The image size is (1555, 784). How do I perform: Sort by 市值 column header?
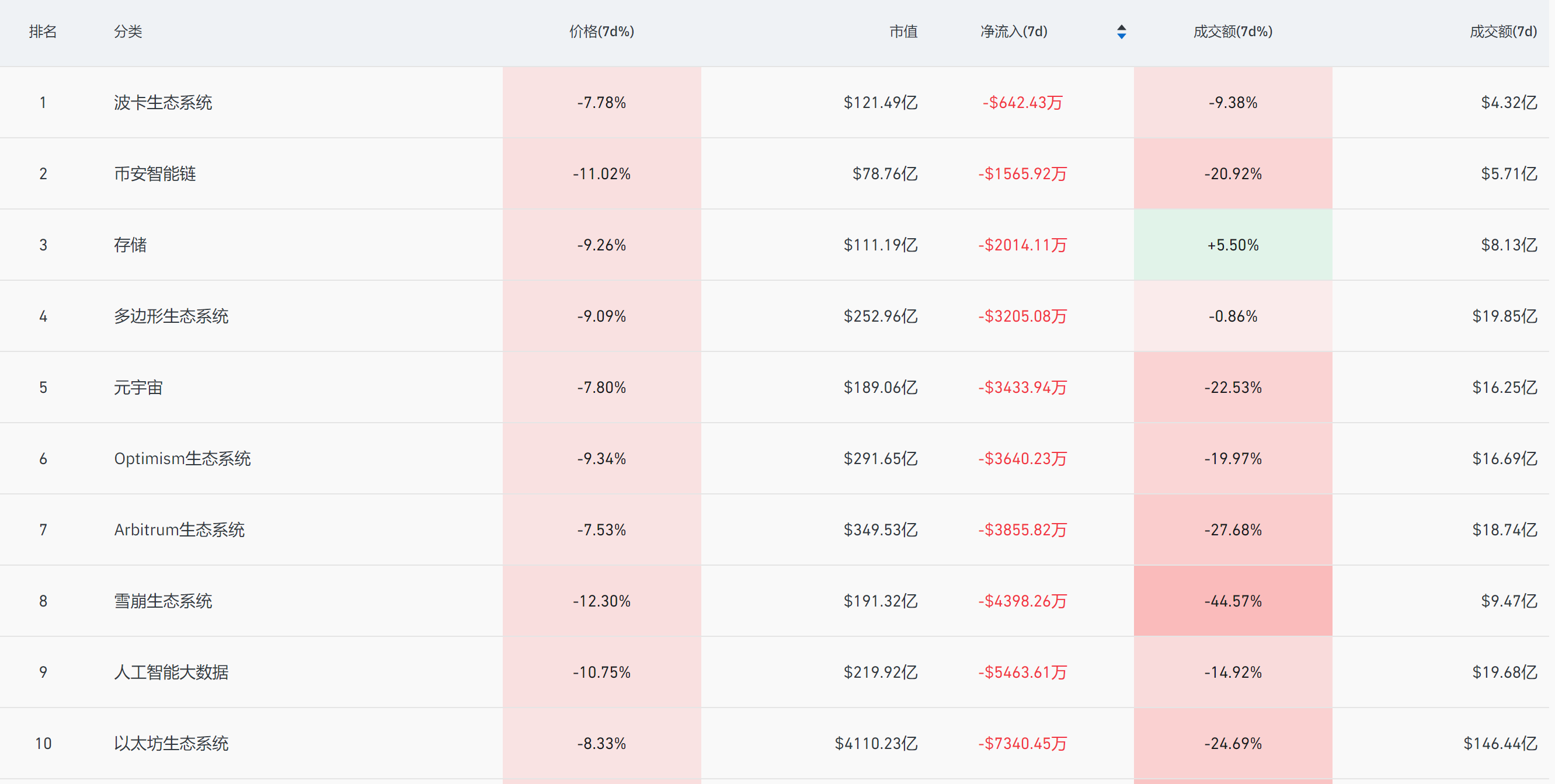pyautogui.click(x=904, y=32)
